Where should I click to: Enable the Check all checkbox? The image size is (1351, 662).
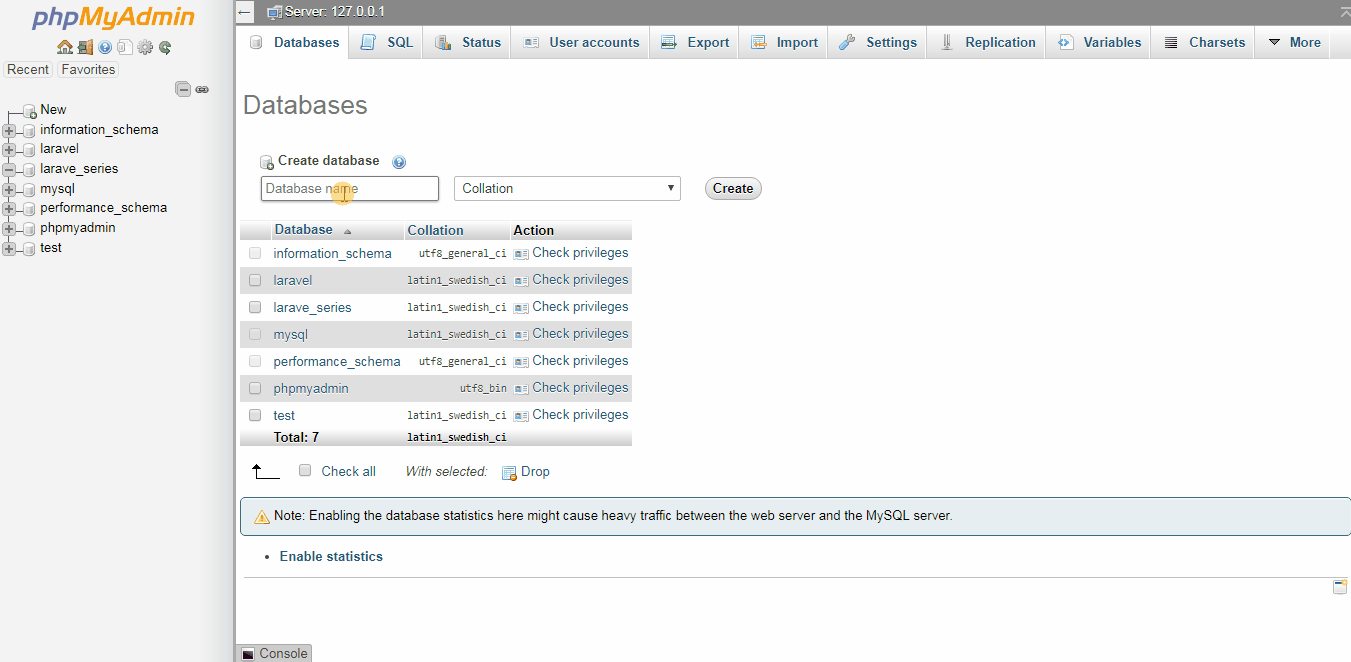point(306,471)
